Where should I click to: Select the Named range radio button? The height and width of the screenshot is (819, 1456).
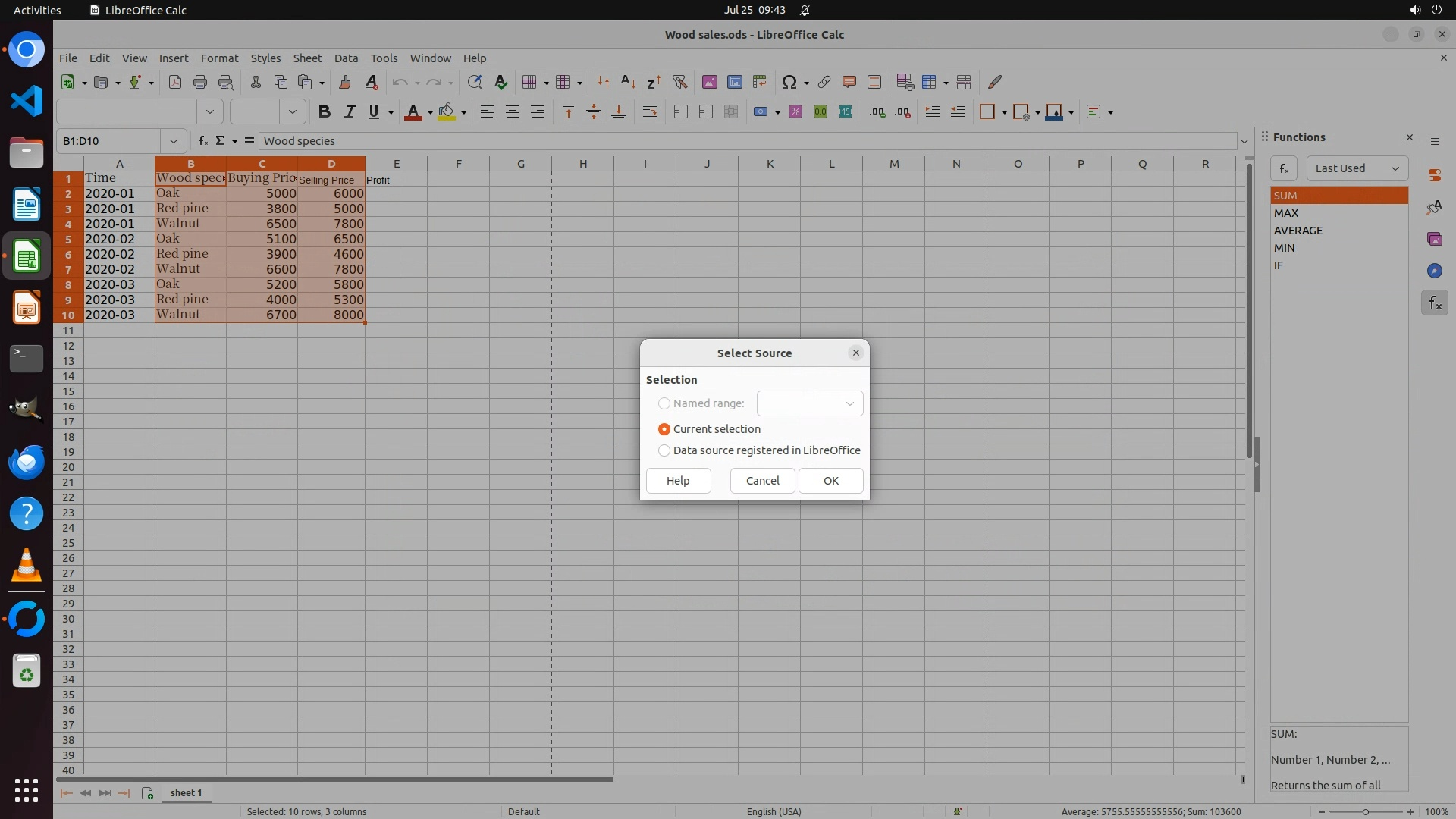point(664,403)
